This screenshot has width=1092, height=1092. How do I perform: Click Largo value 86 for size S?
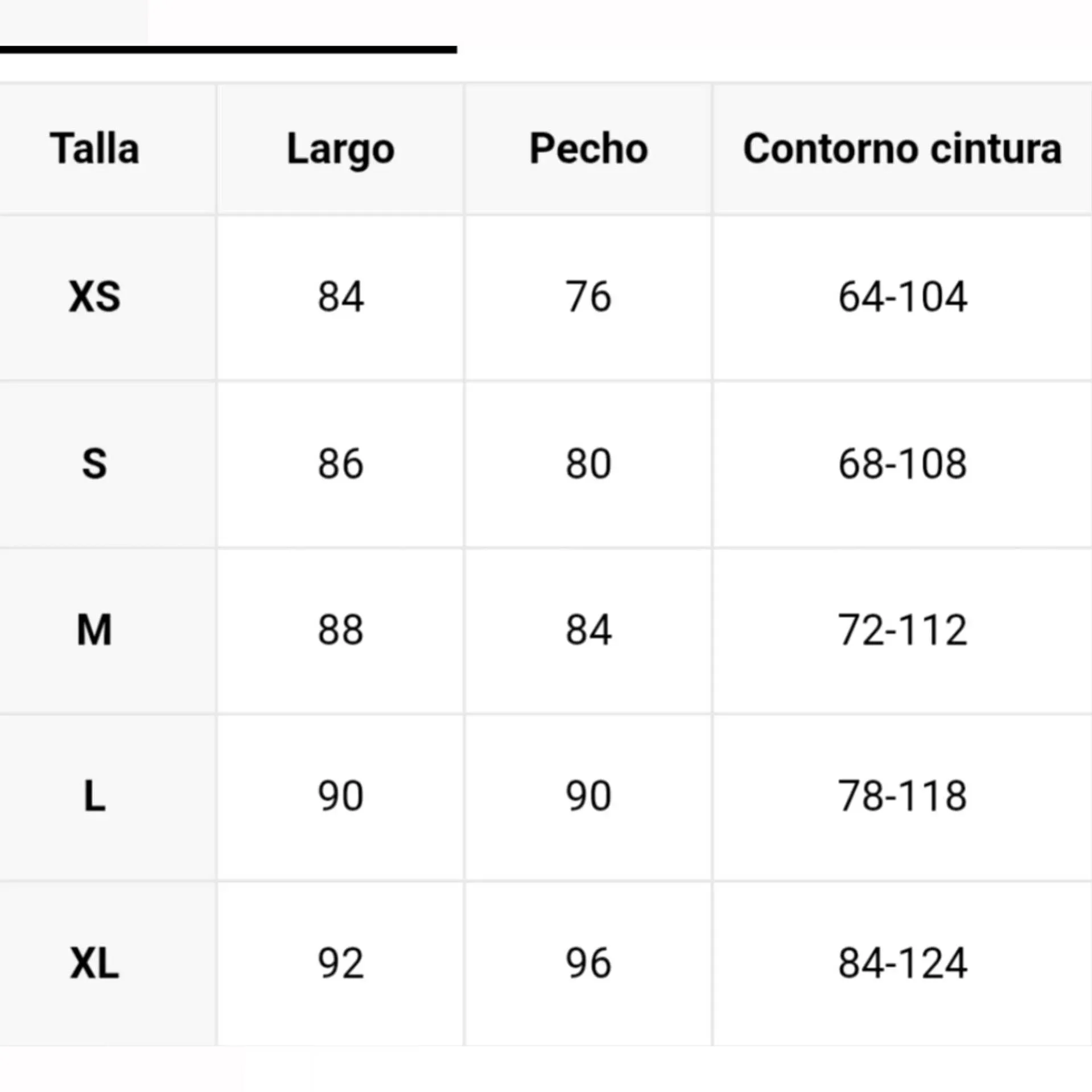pyautogui.click(x=340, y=463)
